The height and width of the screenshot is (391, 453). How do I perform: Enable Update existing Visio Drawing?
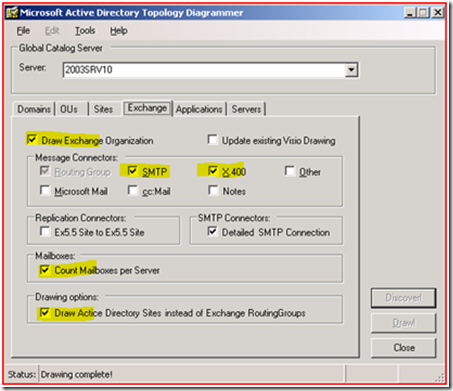click(212, 139)
